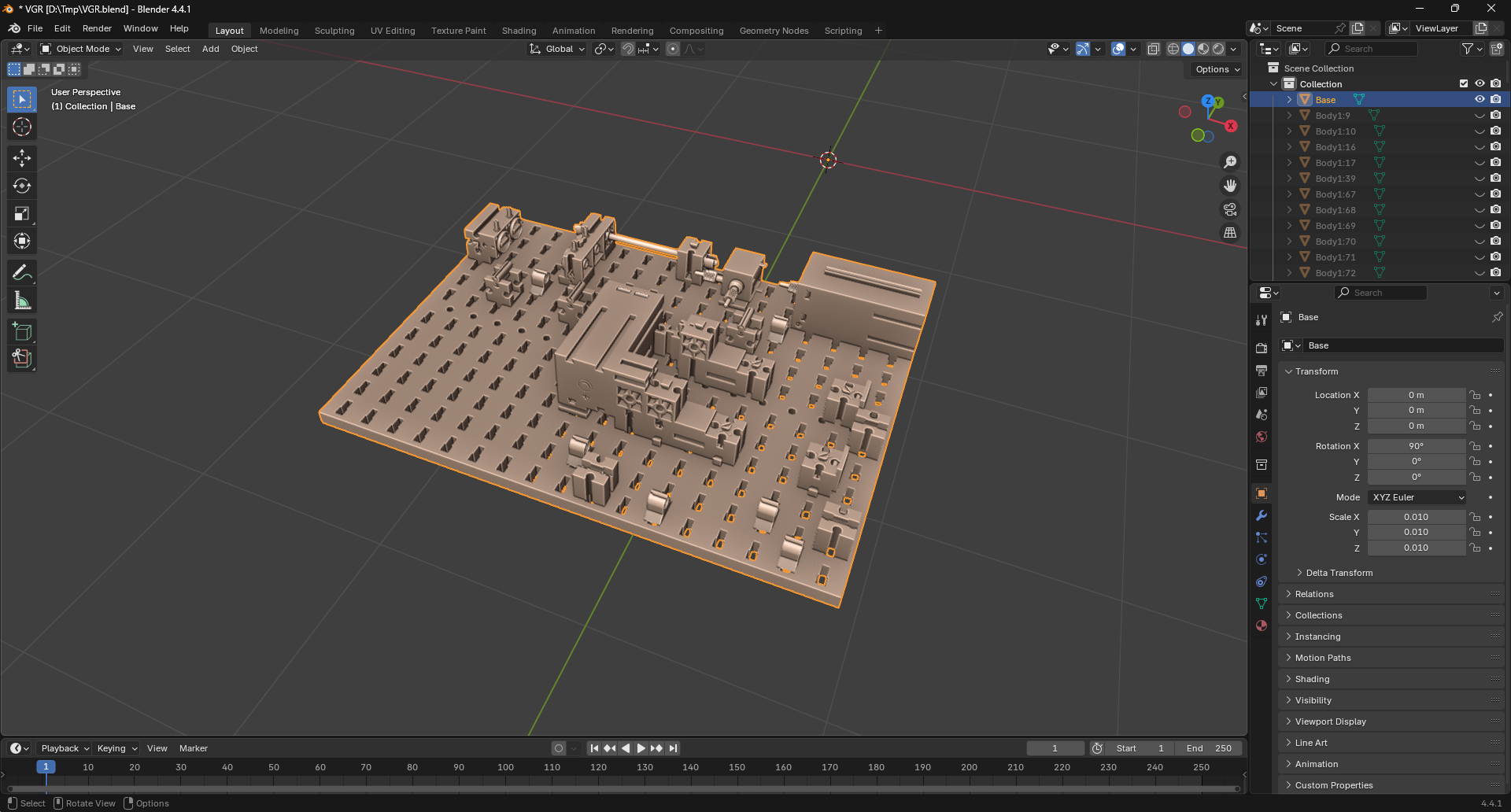1511x812 pixels.
Task: Disable render visibility for Body1:9
Action: pos(1495,115)
